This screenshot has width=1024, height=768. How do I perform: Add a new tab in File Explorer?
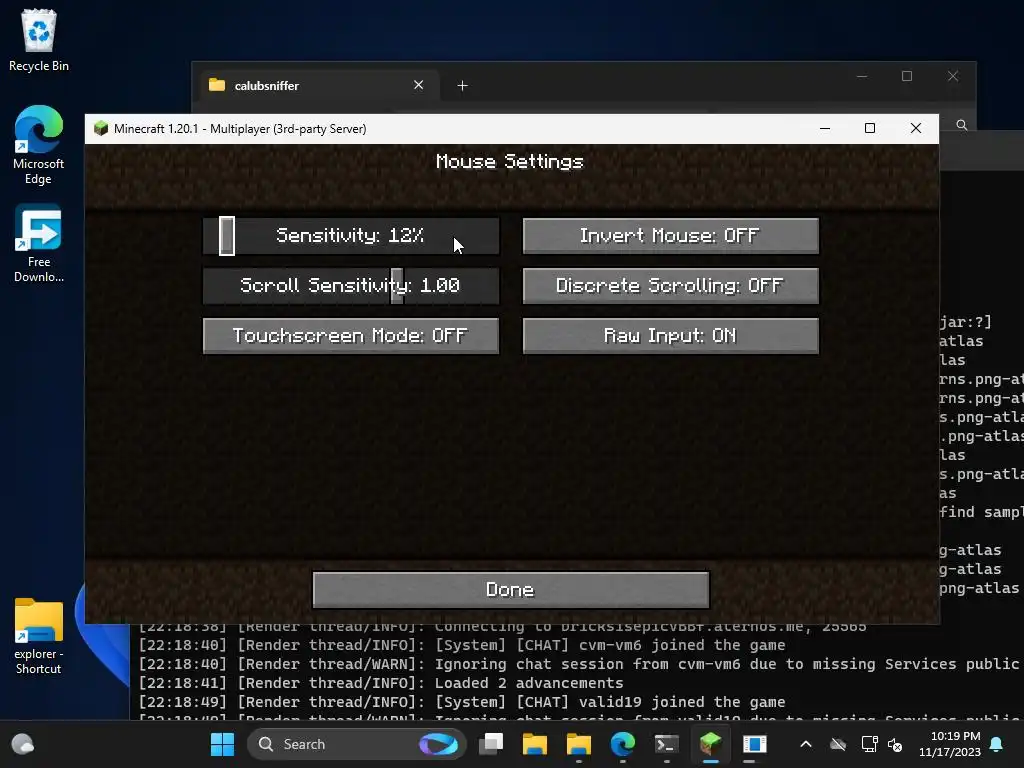(462, 86)
